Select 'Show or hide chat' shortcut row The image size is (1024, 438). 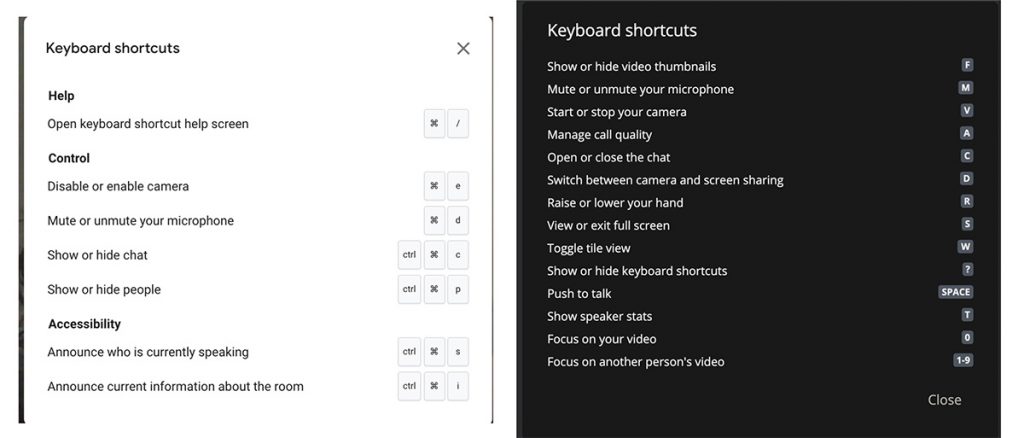98,255
